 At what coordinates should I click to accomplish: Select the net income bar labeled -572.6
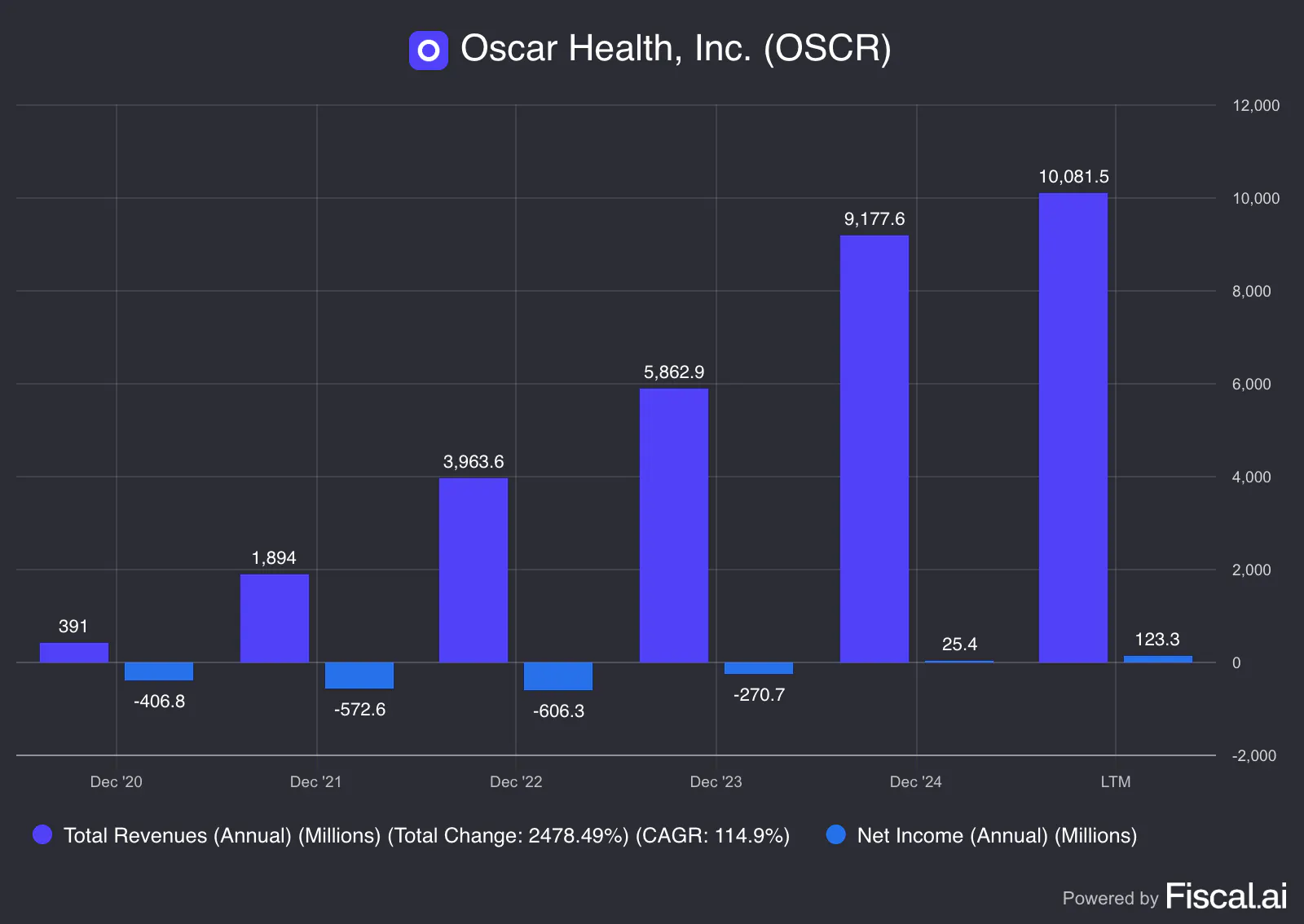coord(359,675)
